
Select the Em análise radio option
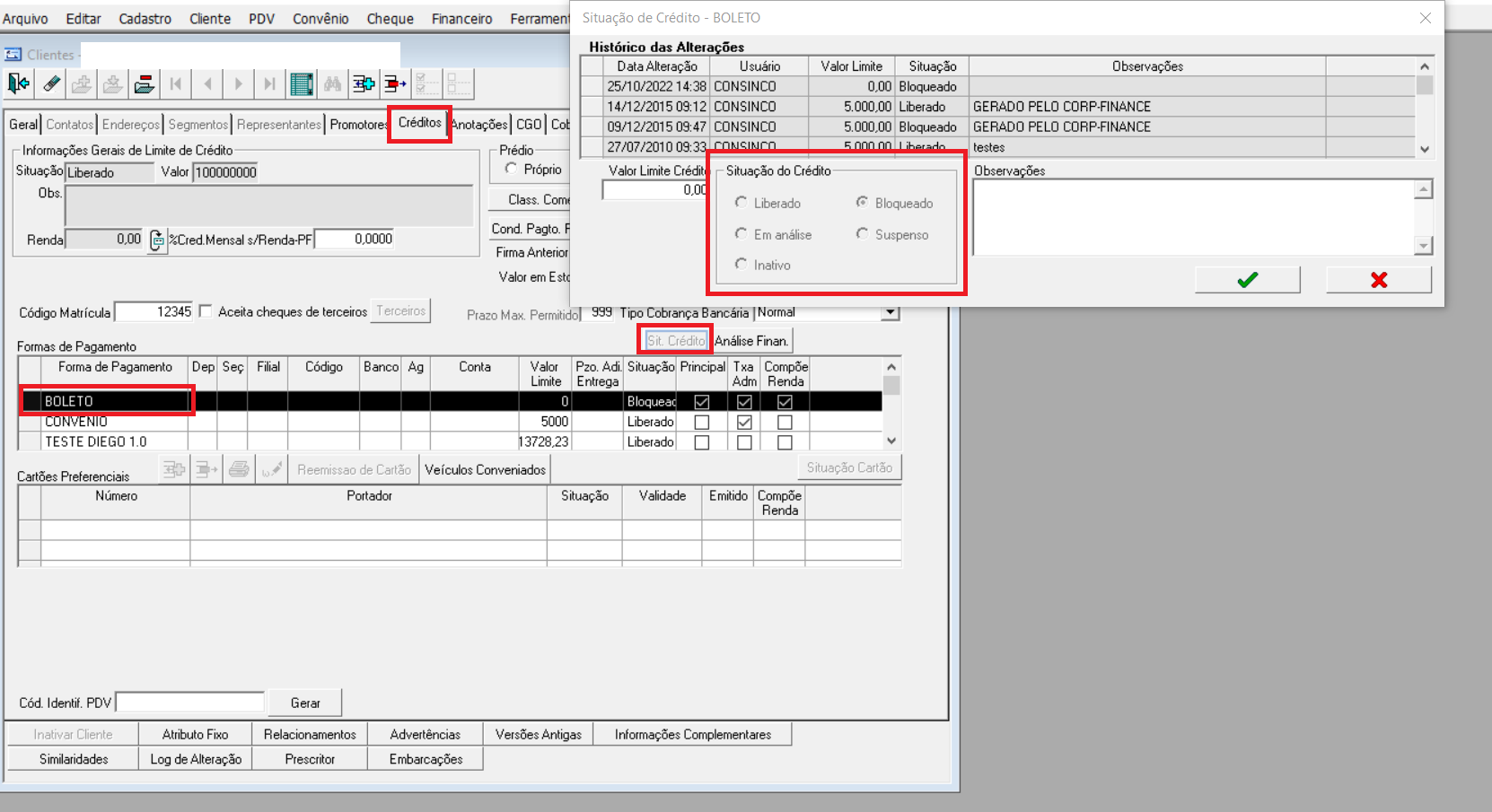741,234
